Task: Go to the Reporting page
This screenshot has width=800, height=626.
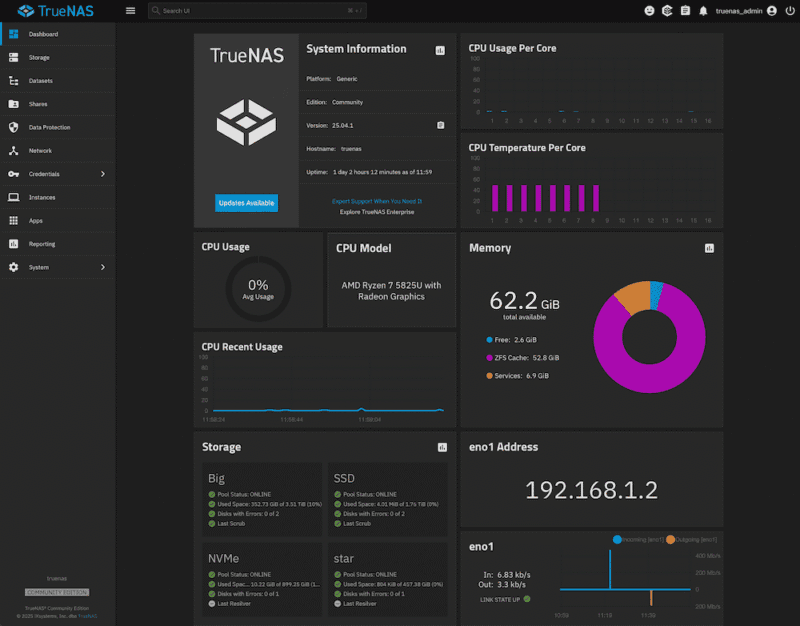Action: 58,244
